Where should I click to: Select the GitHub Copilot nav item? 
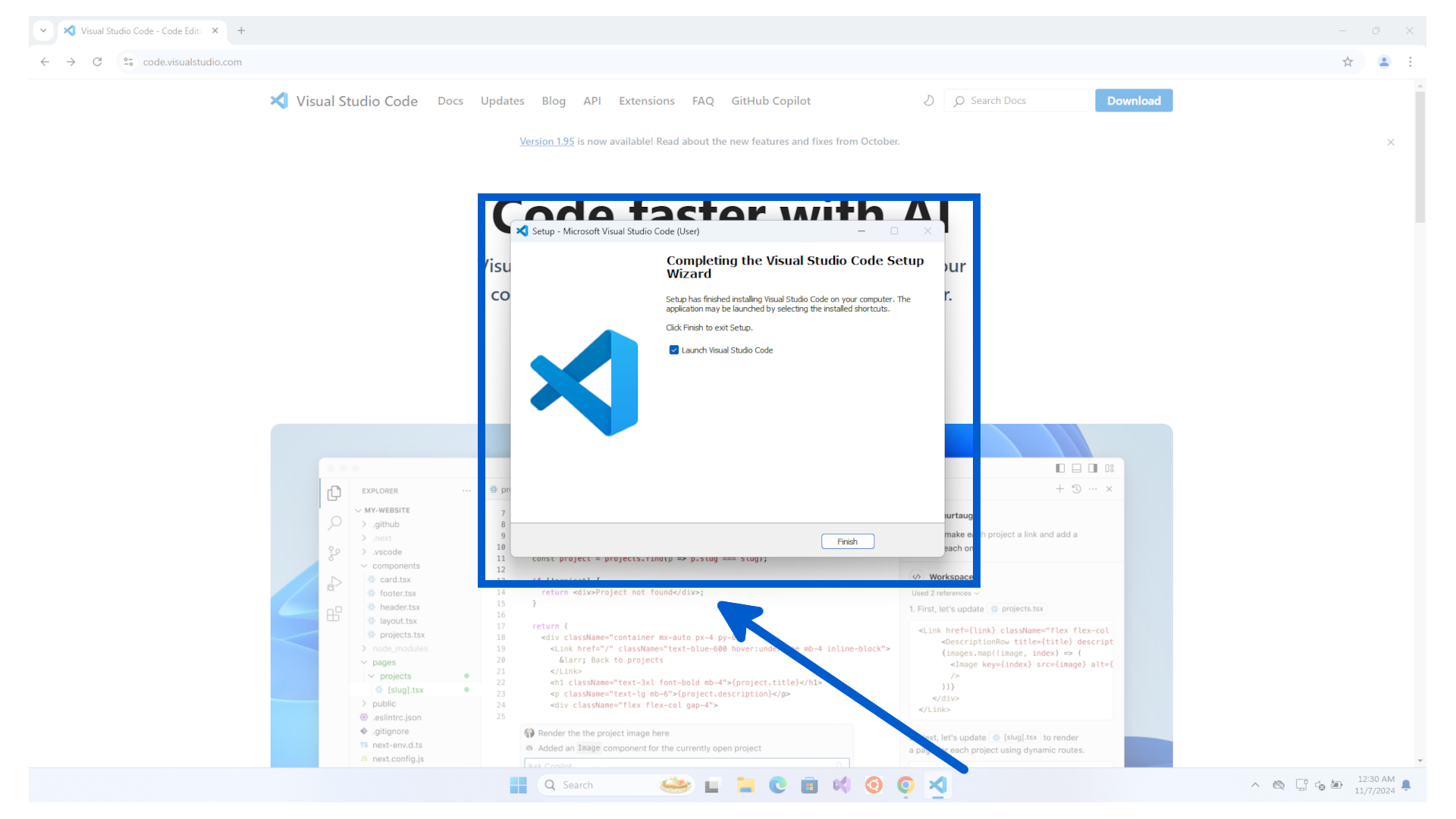coord(770,101)
